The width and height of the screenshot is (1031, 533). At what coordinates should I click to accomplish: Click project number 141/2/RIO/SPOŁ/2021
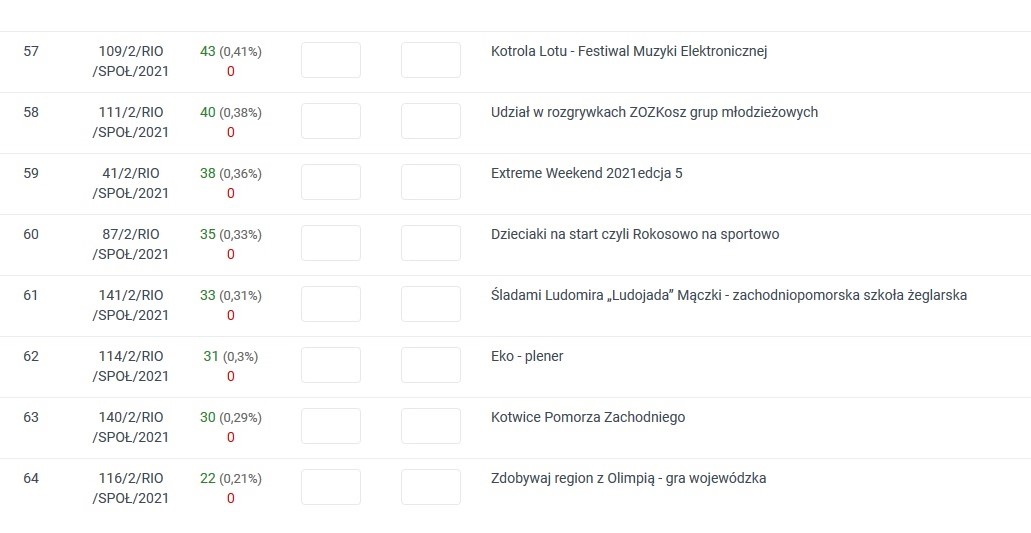(131, 305)
